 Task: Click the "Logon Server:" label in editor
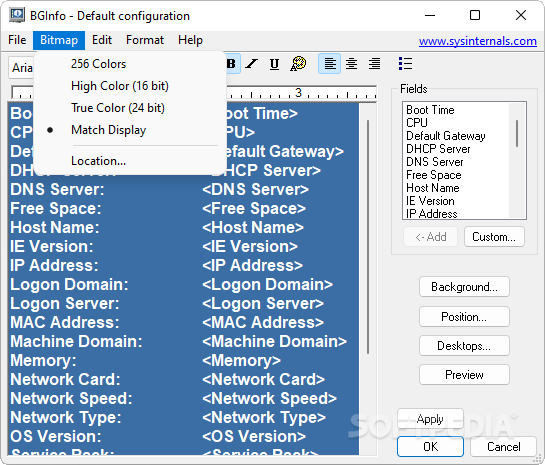64,303
